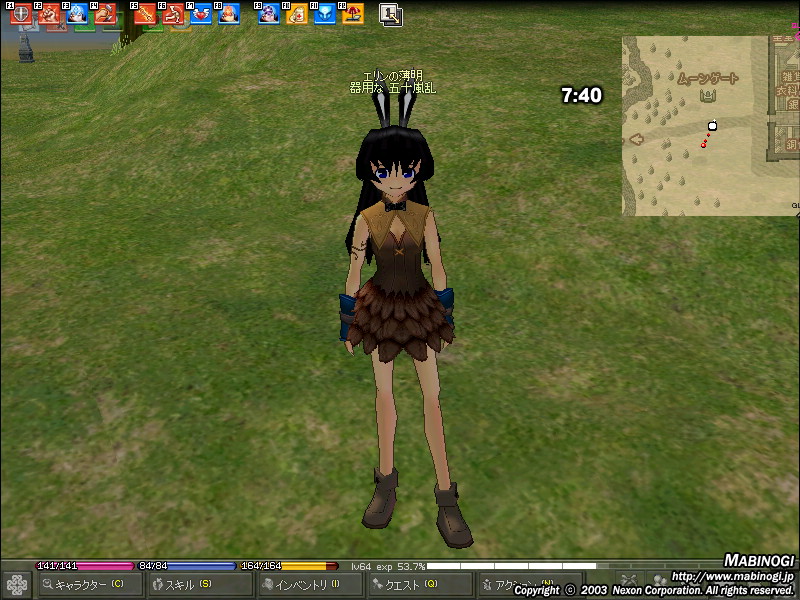Use the F7 winged heart skill
This screenshot has height=600, width=800.
[x=201, y=14]
